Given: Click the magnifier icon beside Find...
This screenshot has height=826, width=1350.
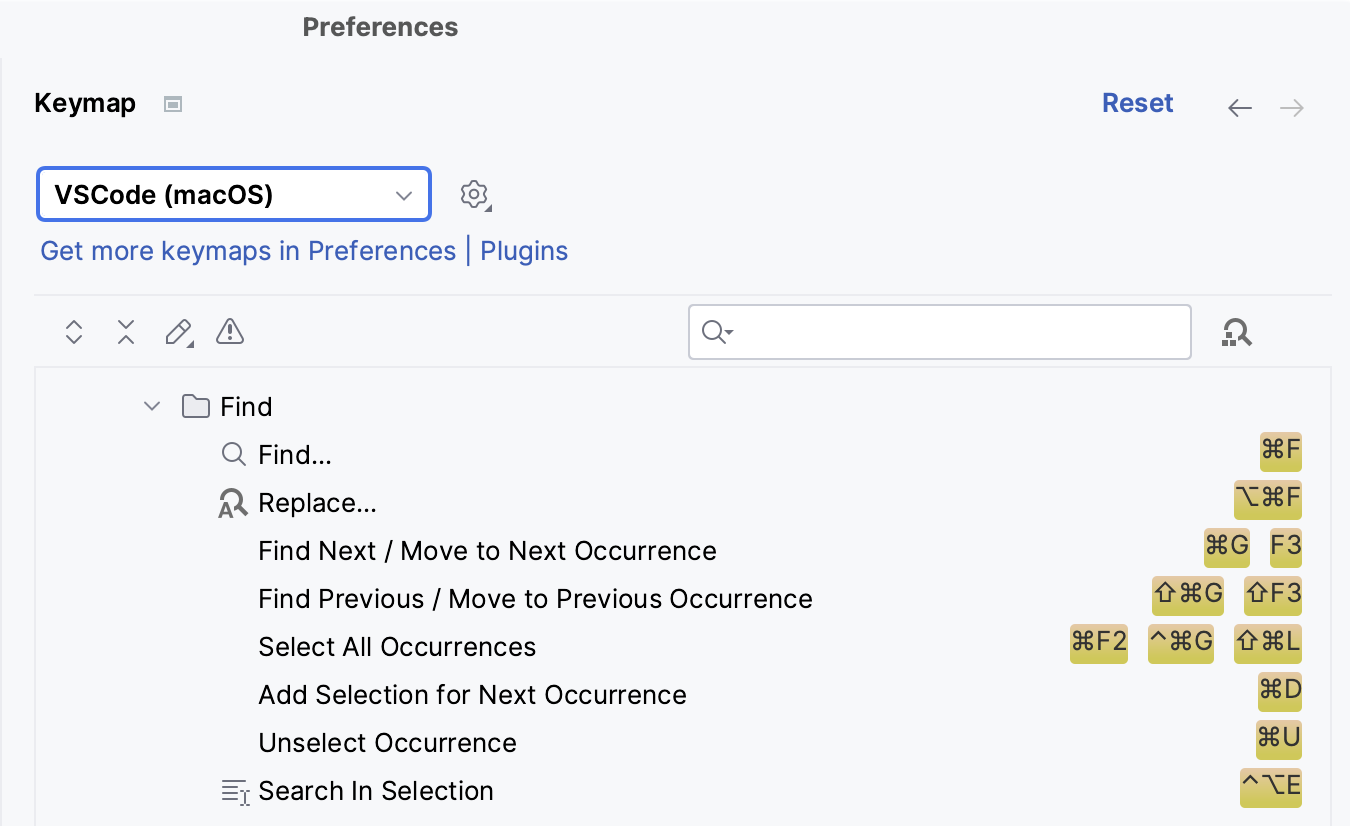Looking at the screenshot, I should coord(232,454).
